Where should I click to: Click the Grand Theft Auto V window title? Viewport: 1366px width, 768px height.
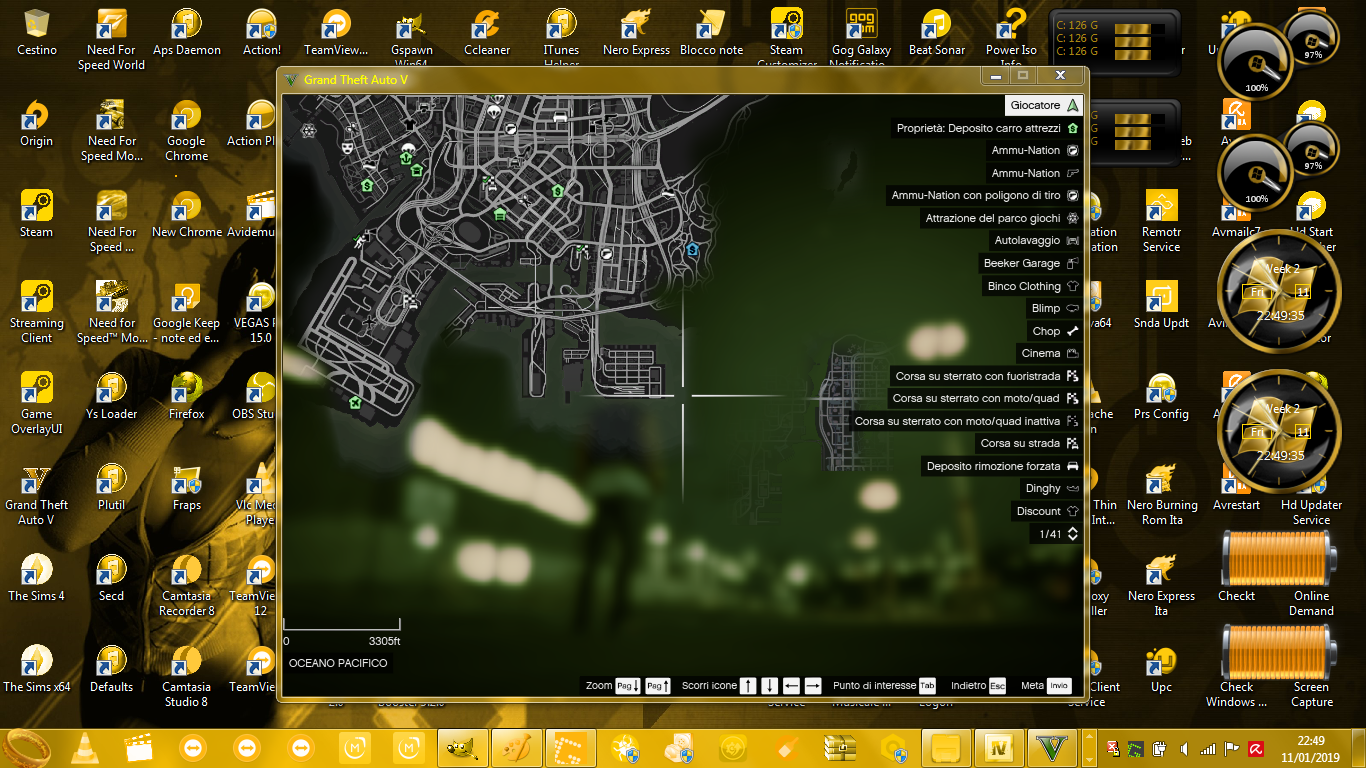click(x=356, y=79)
